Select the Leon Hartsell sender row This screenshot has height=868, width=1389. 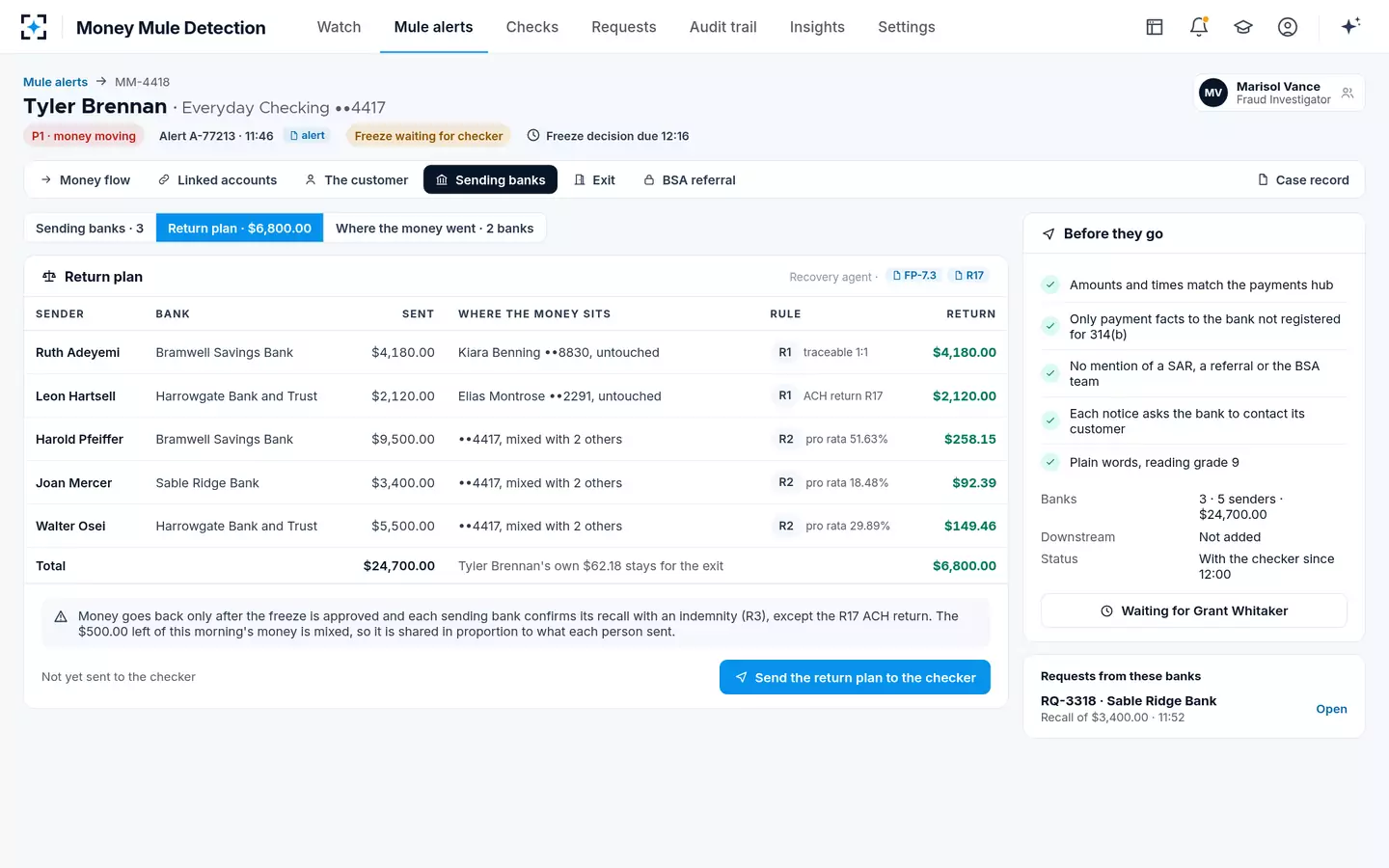pyautogui.click(x=516, y=396)
